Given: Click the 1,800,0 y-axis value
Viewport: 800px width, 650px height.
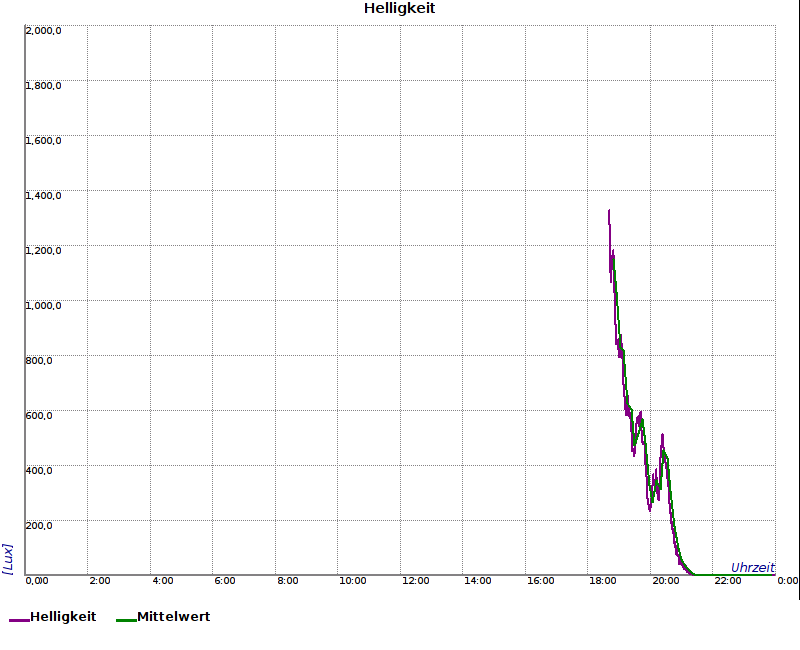Looking at the screenshot, I should tap(43, 86).
